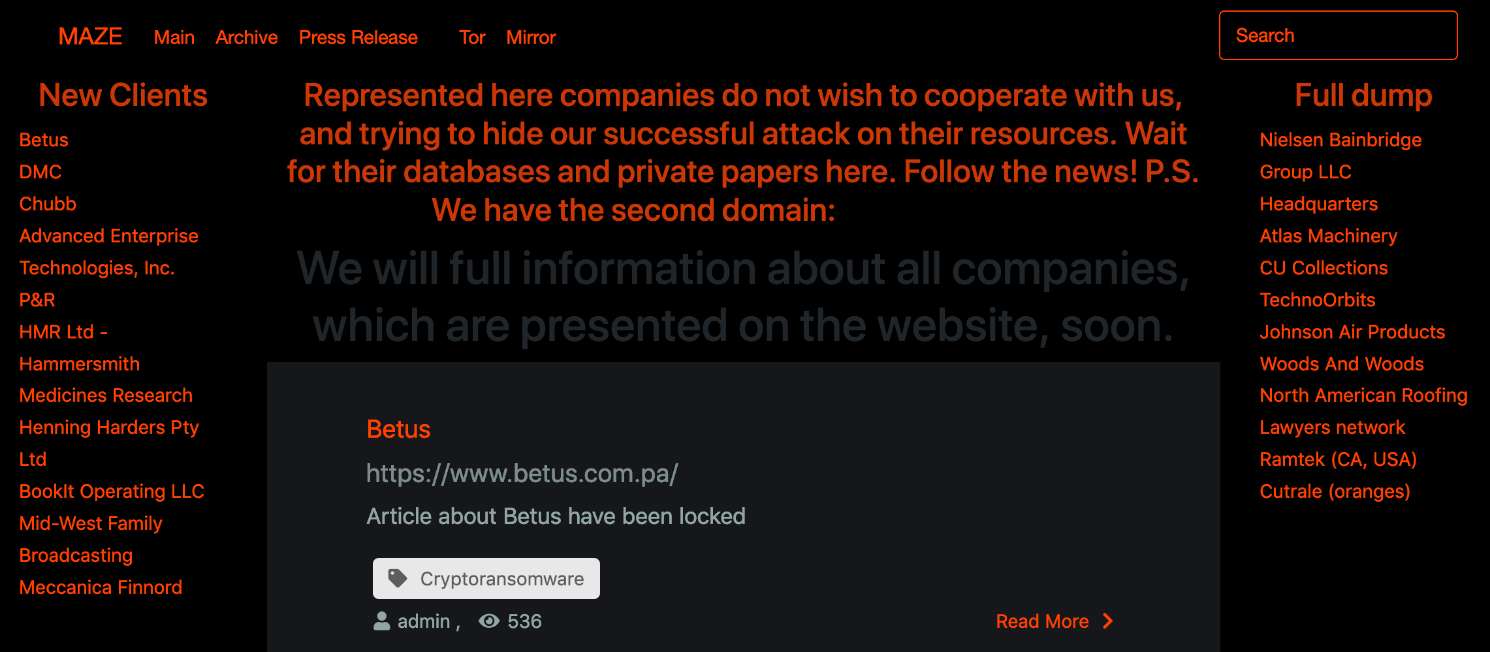Open the Betus article title link
This screenshot has height=652, width=1490.
pyautogui.click(x=398, y=429)
